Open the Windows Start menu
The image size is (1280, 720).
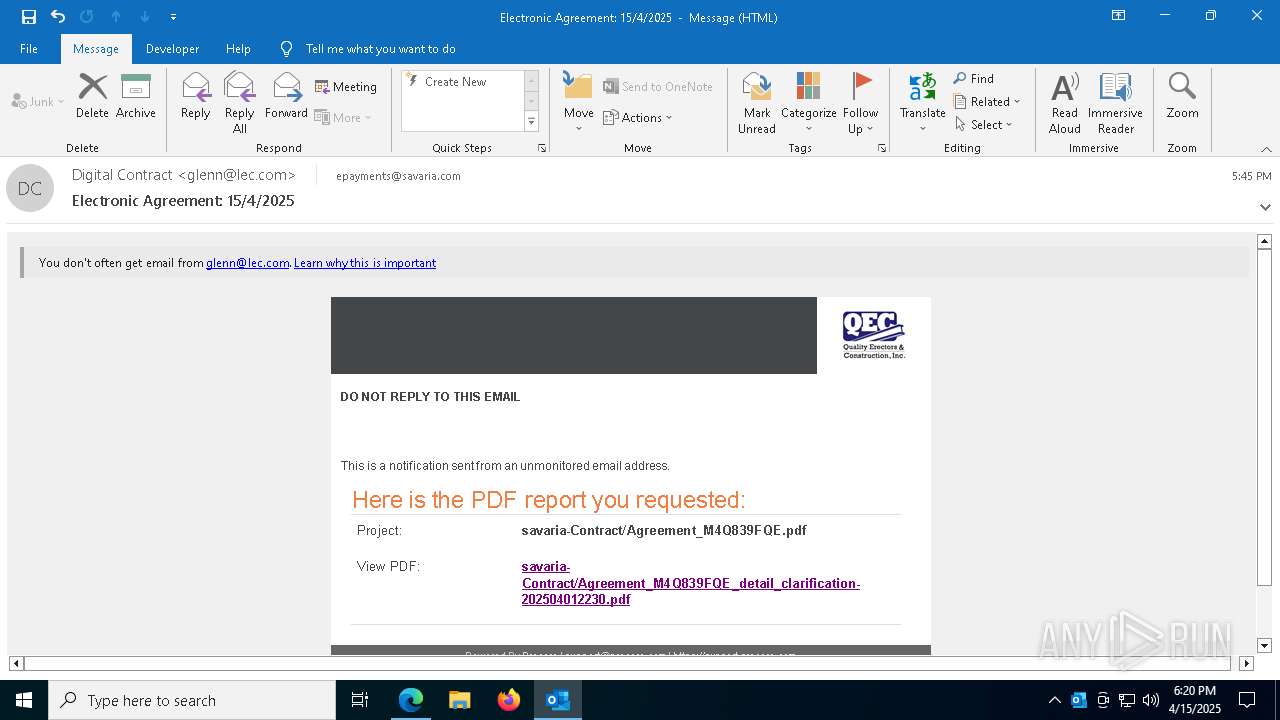click(x=24, y=700)
